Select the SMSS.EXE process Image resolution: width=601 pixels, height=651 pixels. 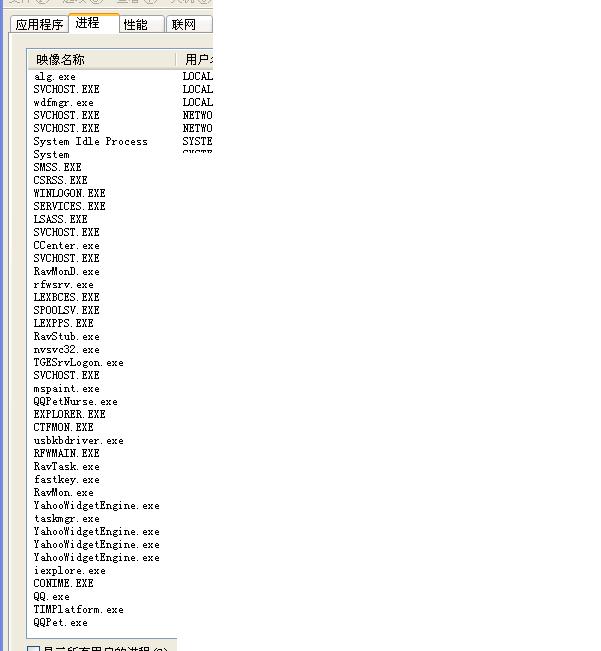57,167
